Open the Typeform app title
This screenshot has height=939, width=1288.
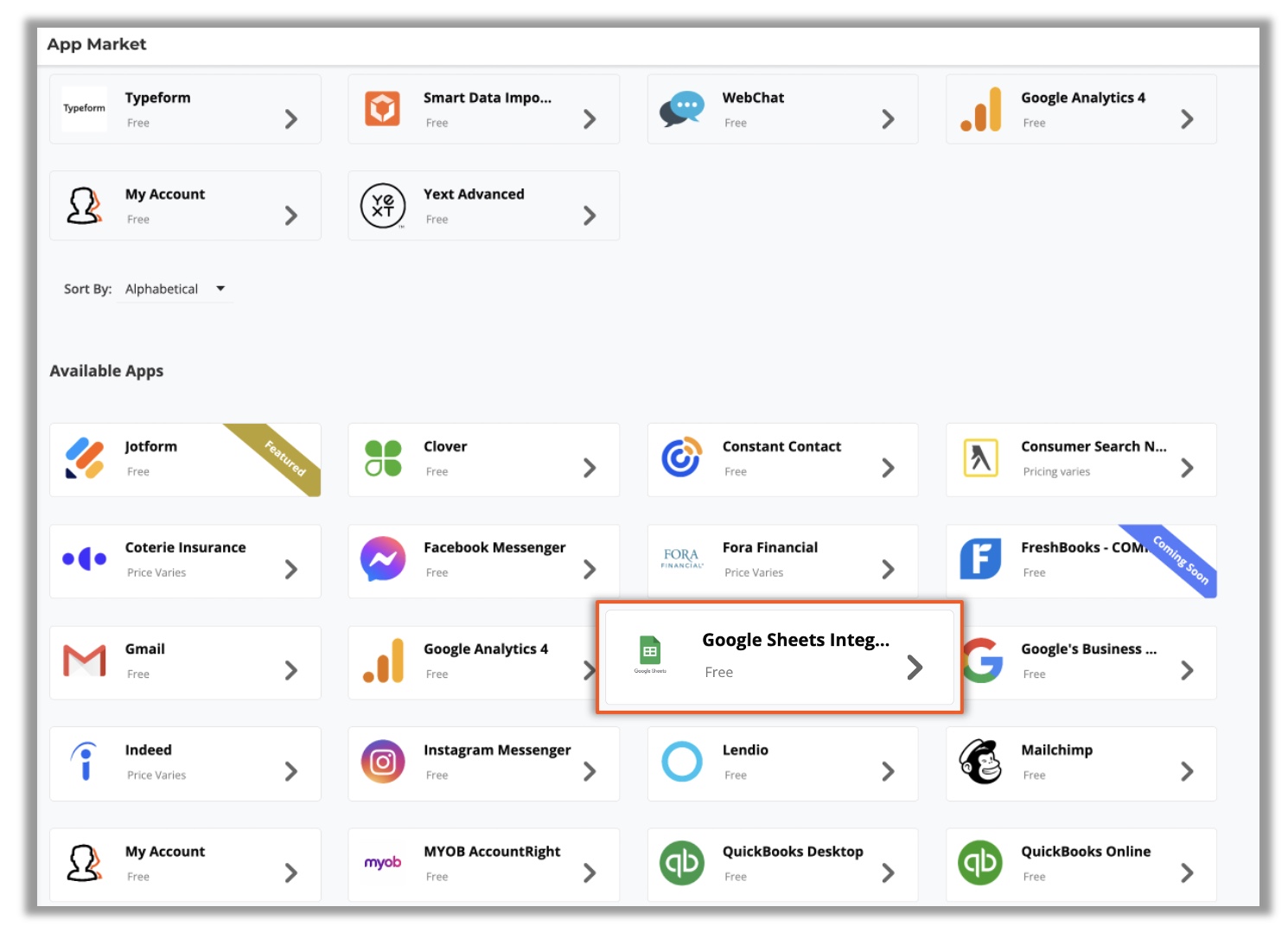[157, 98]
